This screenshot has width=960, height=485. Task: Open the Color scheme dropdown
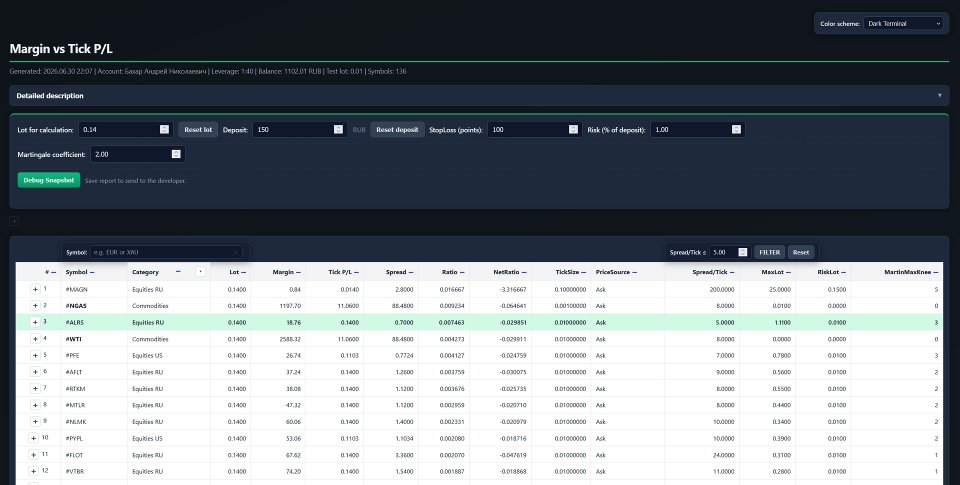click(x=903, y=24)
